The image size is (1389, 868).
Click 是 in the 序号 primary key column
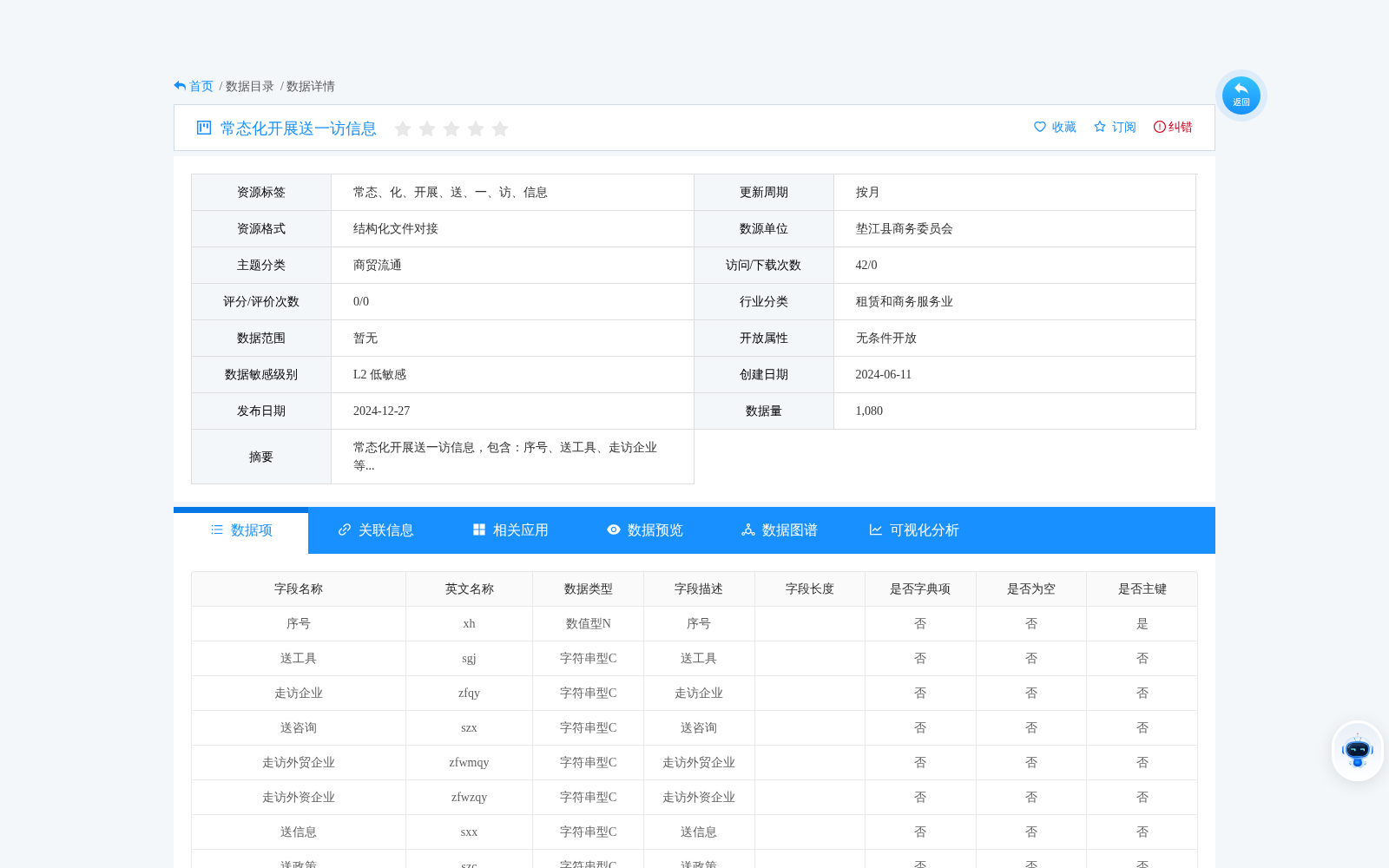click(1142, 624)
